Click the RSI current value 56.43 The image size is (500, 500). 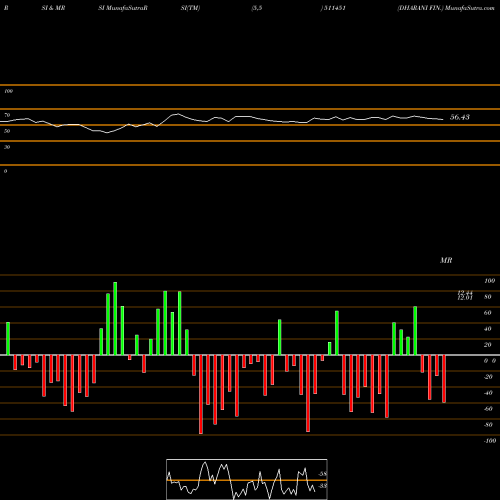tap(460, 117)
